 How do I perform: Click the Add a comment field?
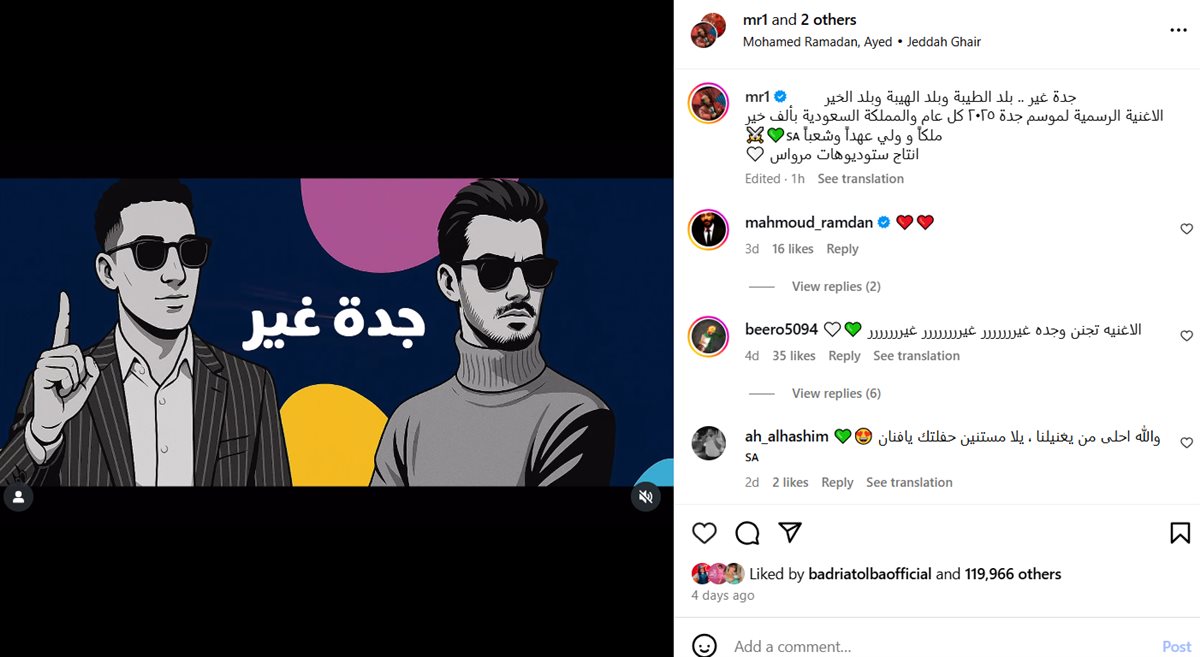(940, 647)
